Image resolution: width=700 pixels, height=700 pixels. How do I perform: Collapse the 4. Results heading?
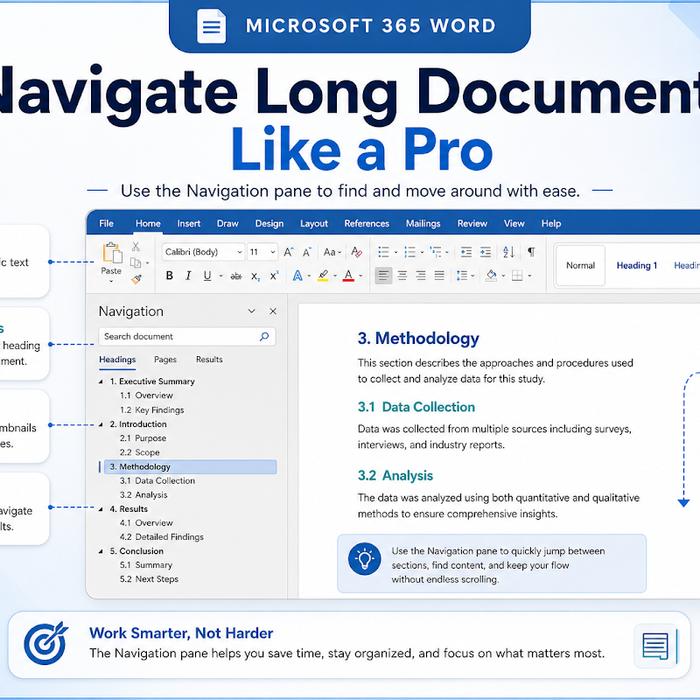pyautogui.click(x=101, y=509)
